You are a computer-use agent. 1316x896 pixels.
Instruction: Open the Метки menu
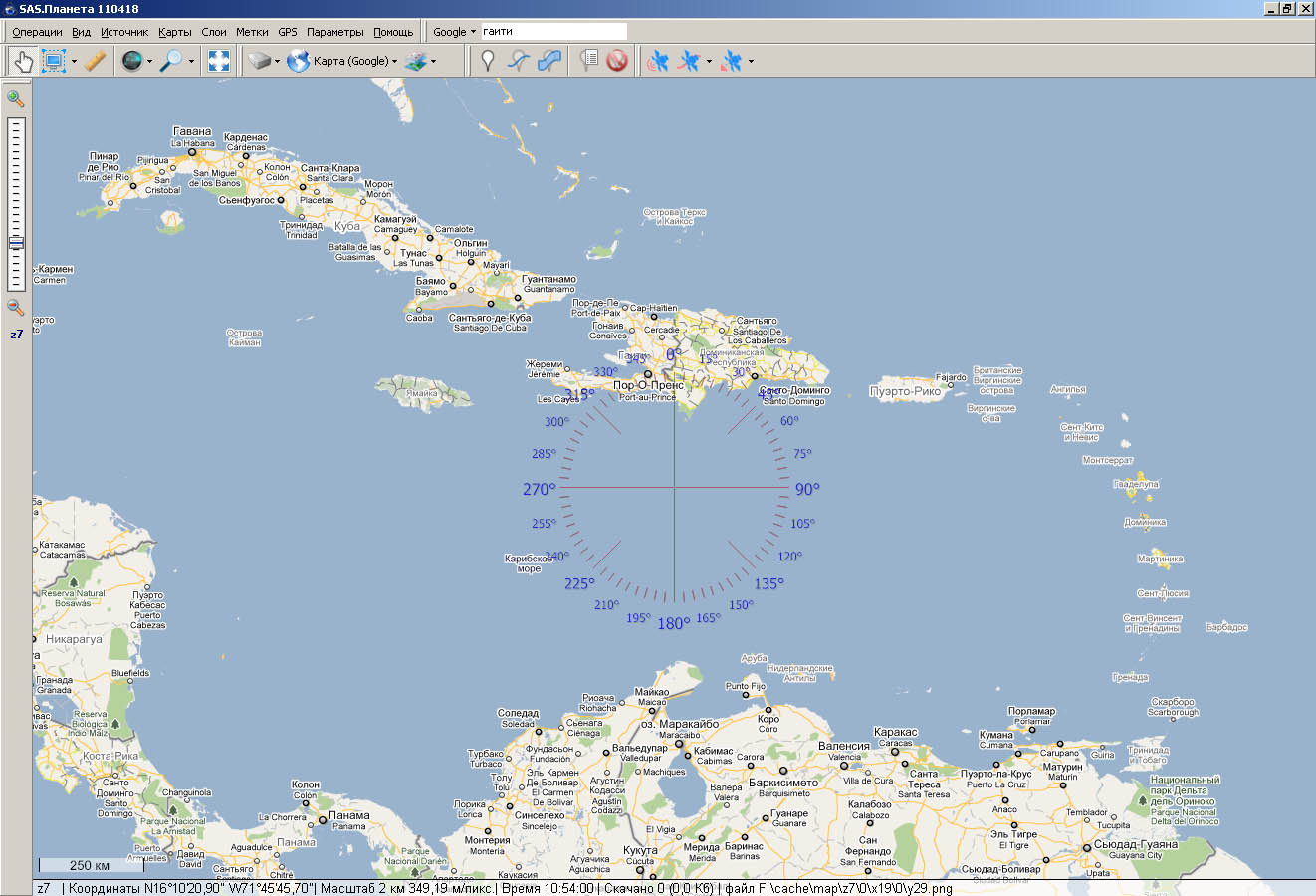[x=252, y=32]
